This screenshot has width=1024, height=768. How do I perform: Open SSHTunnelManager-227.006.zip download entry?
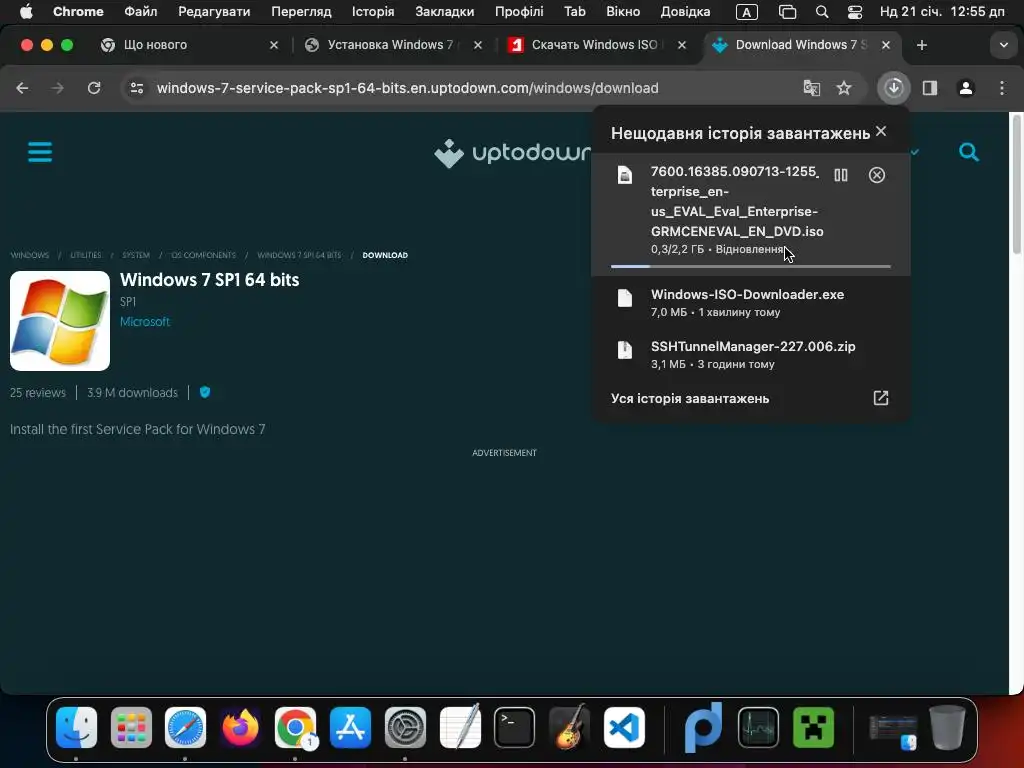(750, 355)
